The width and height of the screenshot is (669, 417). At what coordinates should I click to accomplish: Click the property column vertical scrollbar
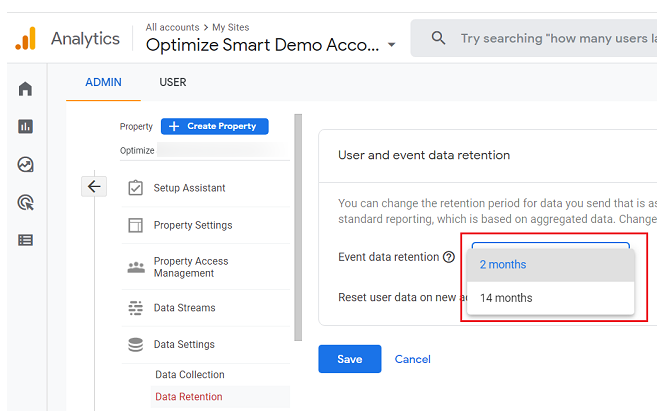tap(298, 227)
